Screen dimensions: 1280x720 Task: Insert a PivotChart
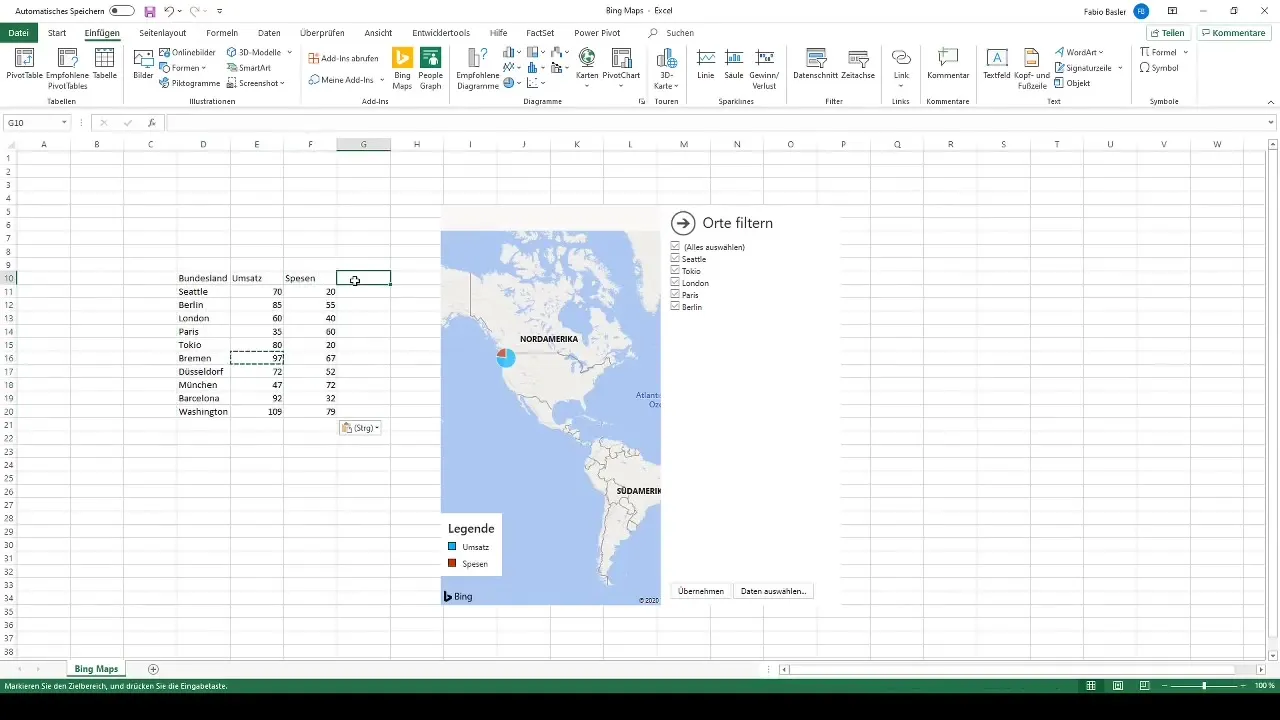click(x=621, y=64)
